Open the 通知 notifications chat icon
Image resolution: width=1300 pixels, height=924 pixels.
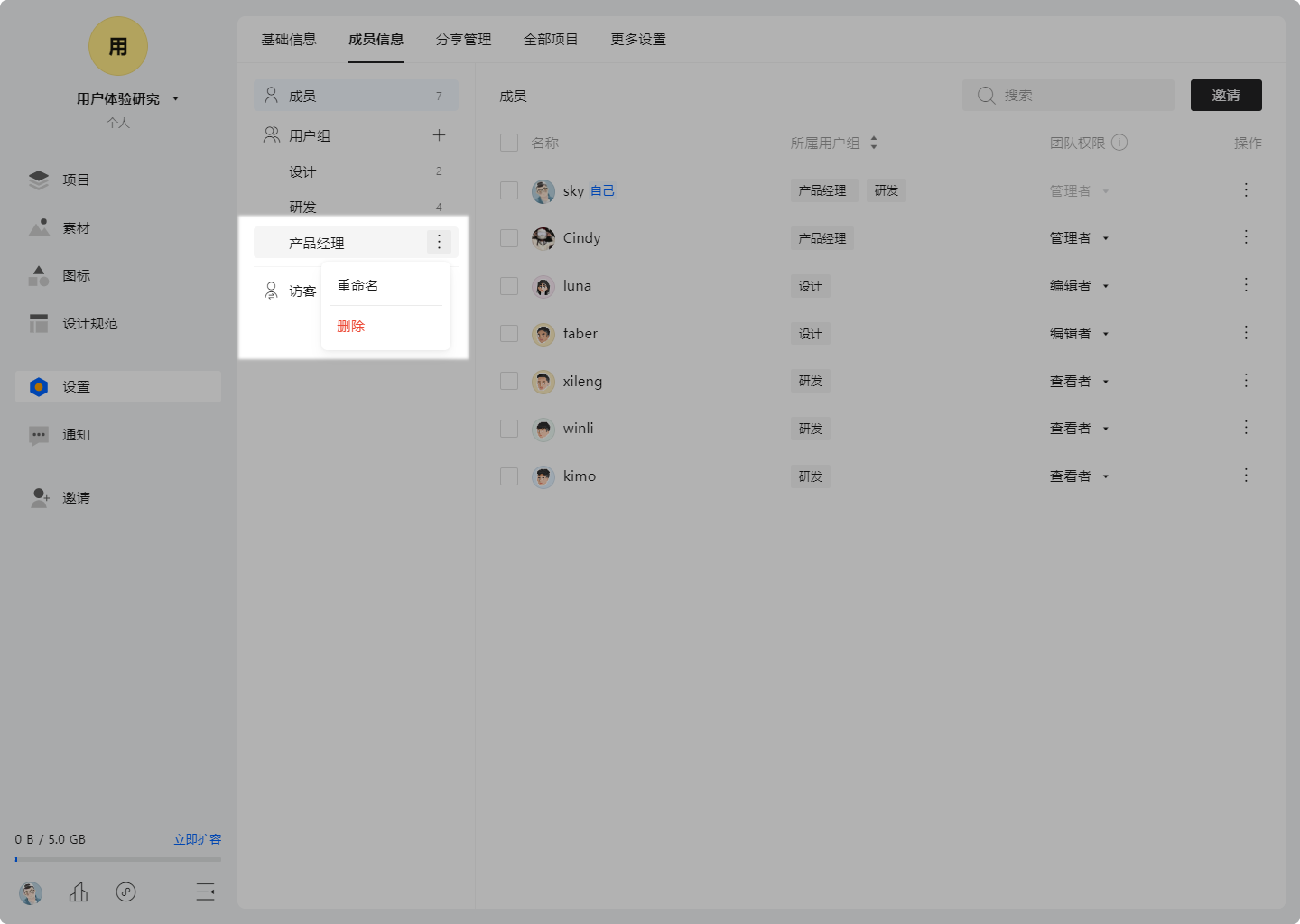pyautogui.click(x=39, y=435)
